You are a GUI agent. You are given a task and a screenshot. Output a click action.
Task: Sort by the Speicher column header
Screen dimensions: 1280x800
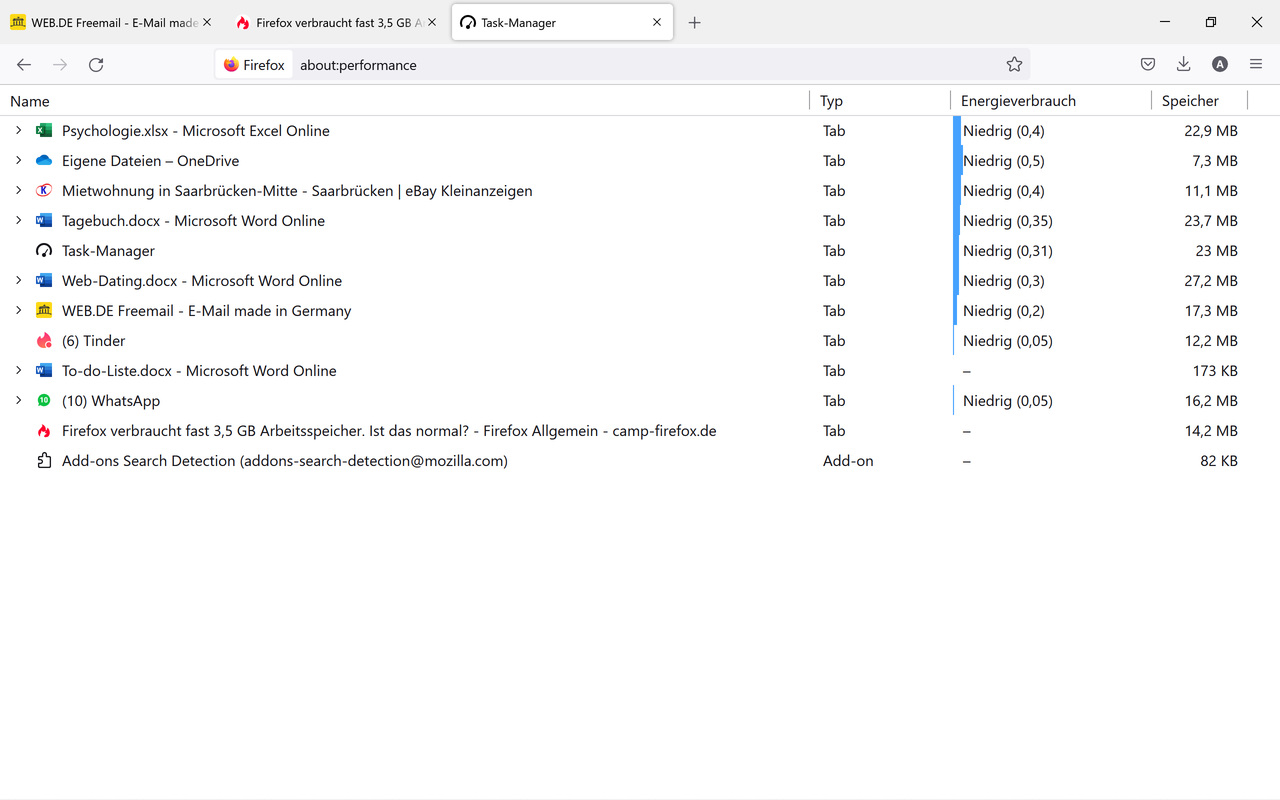click(x=1190, y=101)
